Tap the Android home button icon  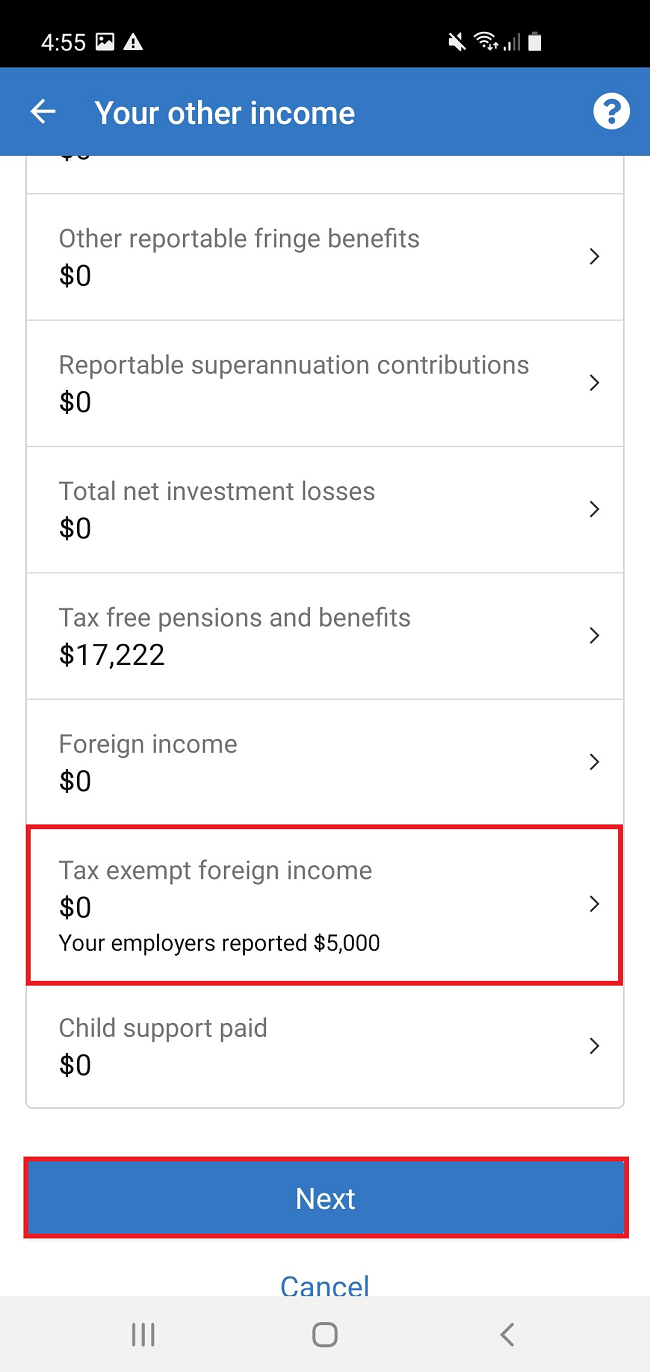pos(324,1334)
